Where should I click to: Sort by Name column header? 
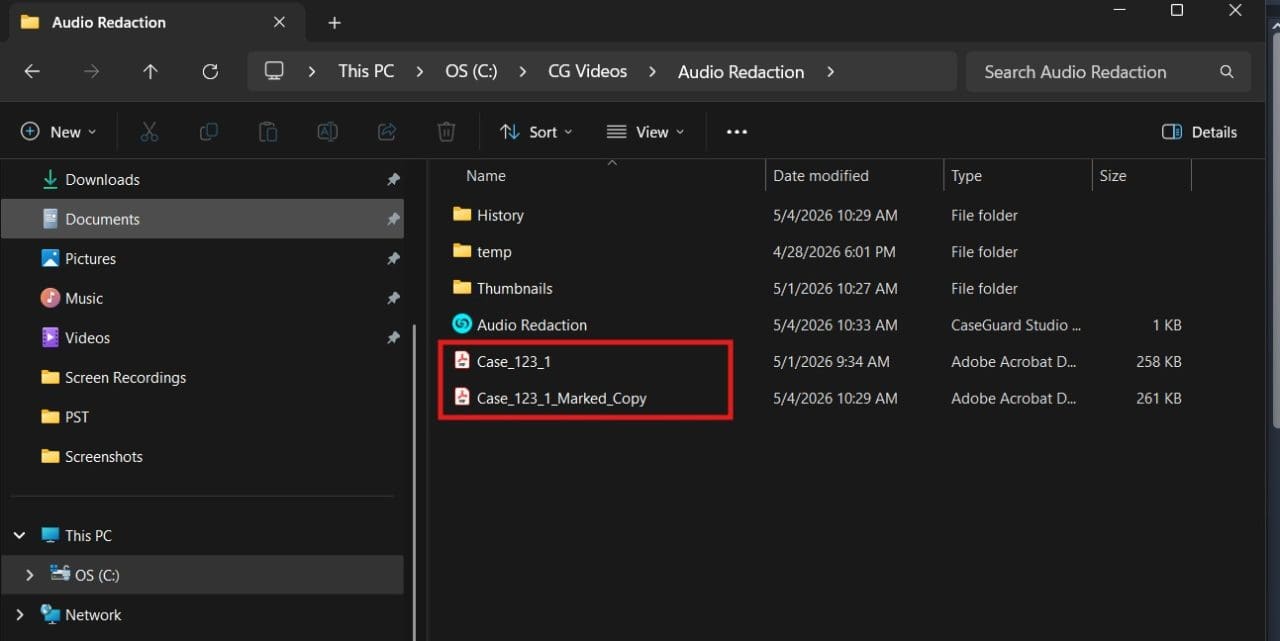485,176
